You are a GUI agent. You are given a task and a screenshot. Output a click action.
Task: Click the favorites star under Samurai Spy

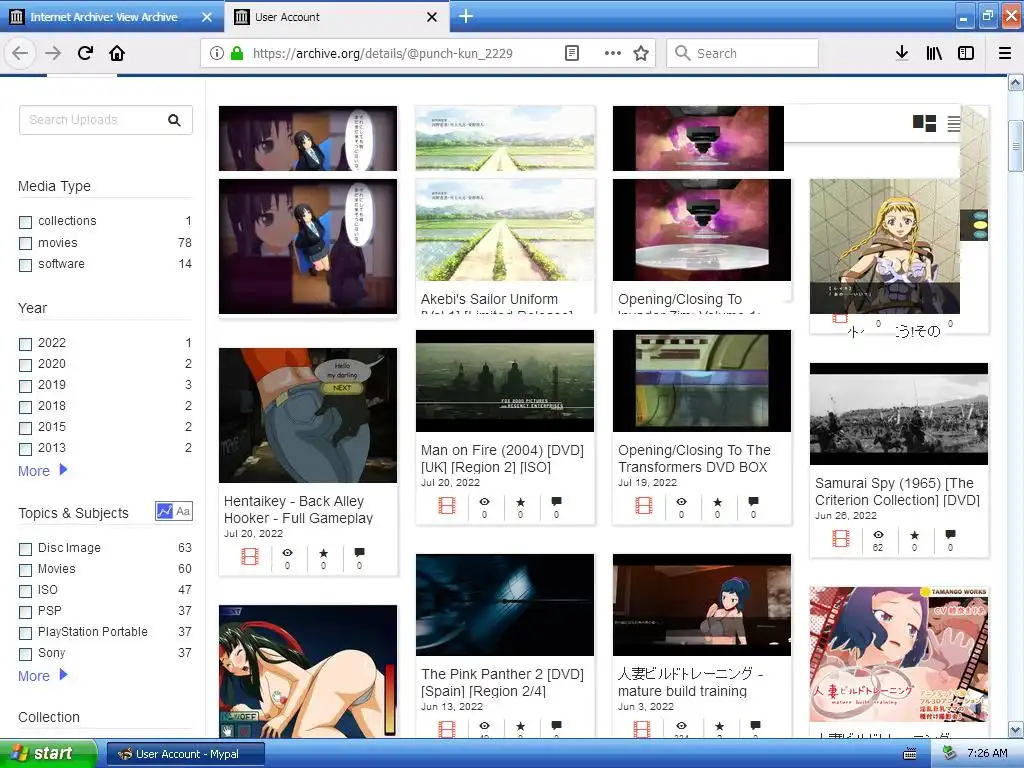coord(914,534)
